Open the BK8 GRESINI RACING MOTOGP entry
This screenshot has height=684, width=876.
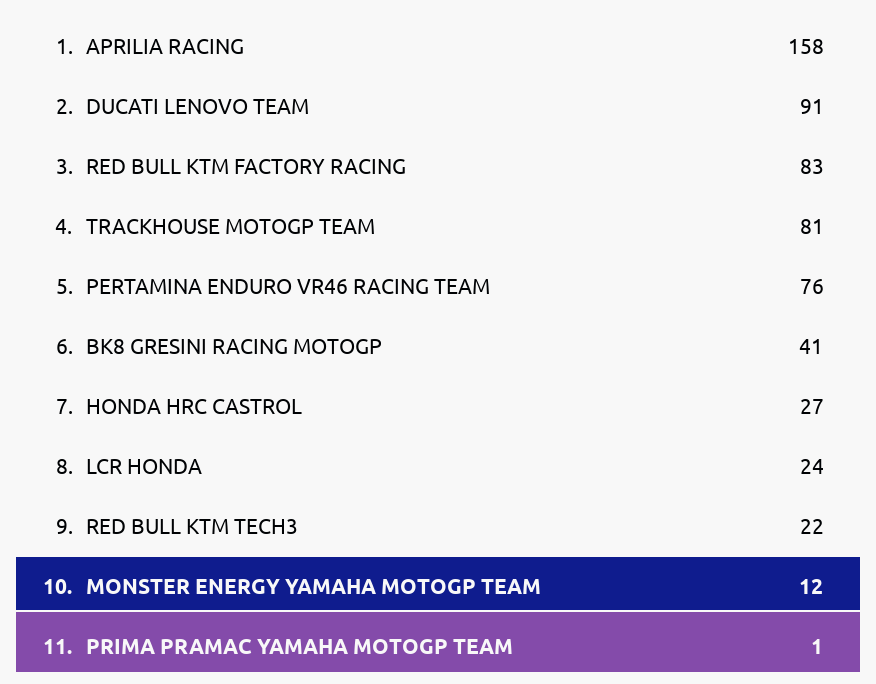234,347
